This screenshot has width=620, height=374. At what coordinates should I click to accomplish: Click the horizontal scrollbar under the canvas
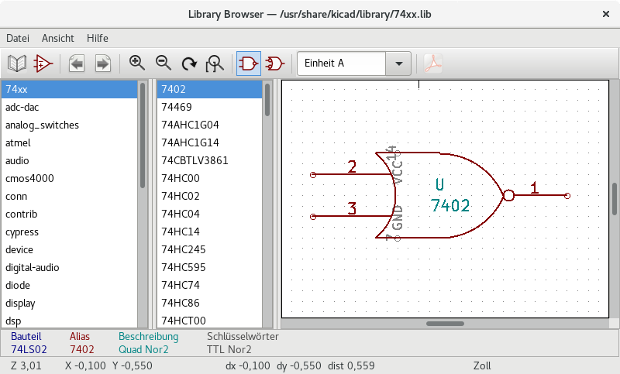coord(445,323)
